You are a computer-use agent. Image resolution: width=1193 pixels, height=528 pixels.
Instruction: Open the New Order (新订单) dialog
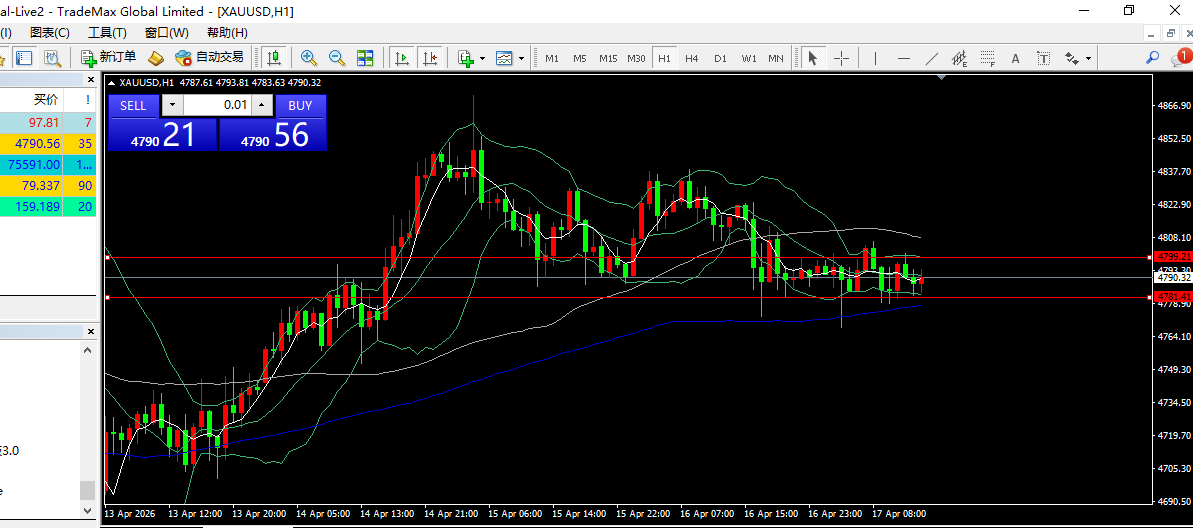(x=109, y=58)
